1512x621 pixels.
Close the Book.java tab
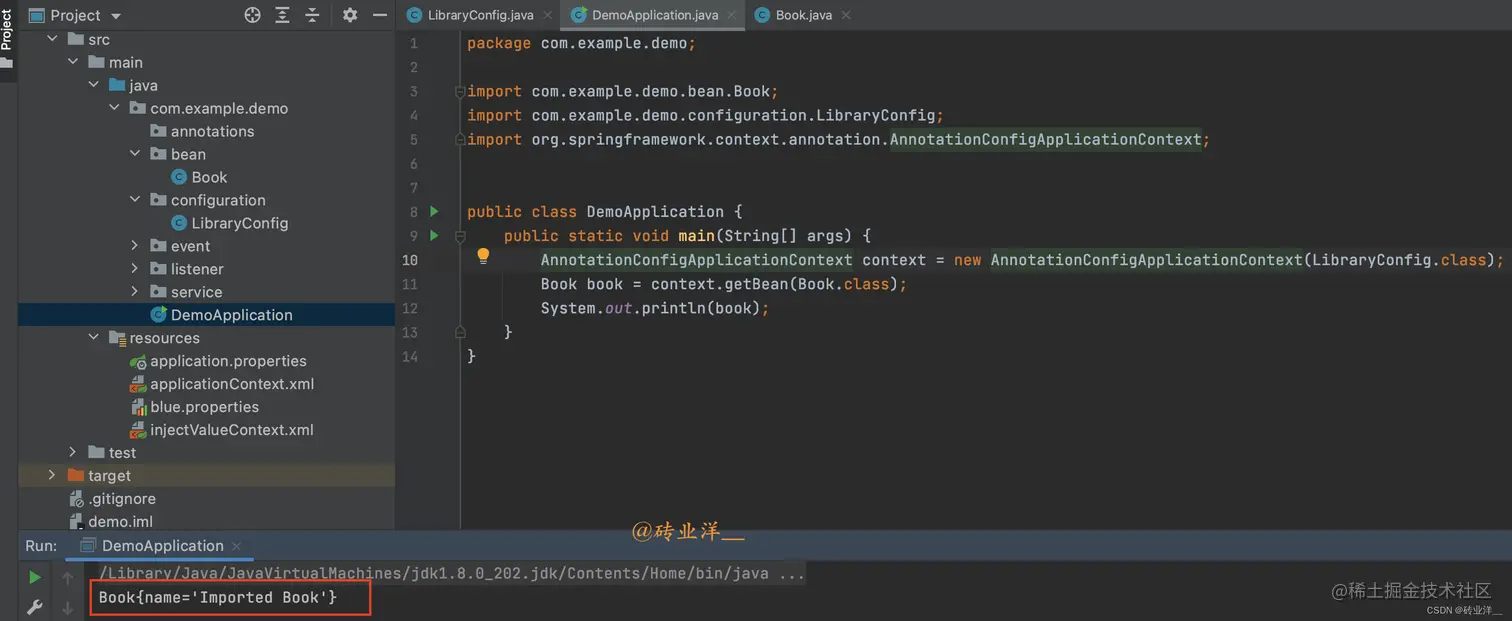click(x=846, y=15)
